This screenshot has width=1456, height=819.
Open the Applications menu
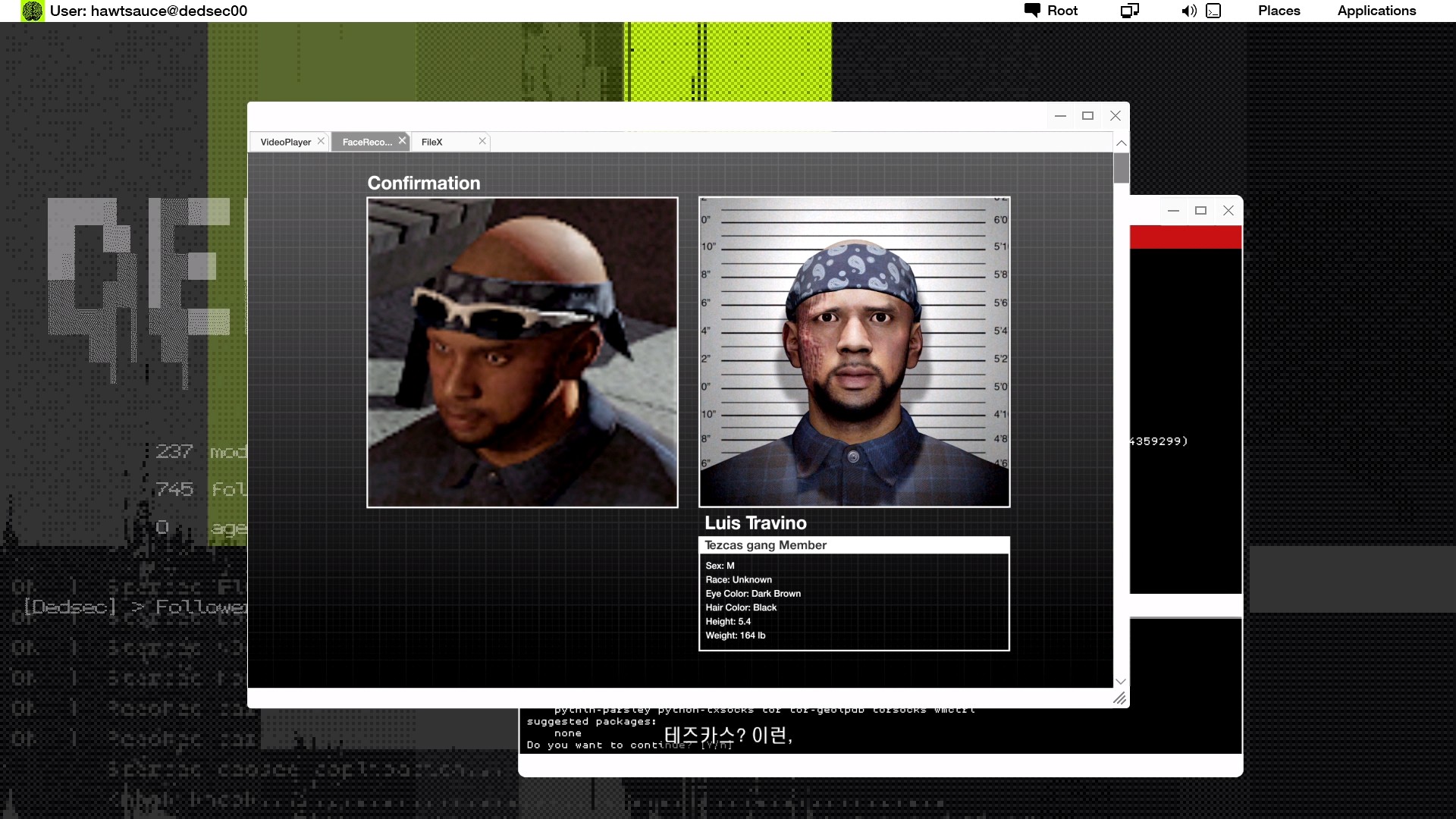point(1376,11)
